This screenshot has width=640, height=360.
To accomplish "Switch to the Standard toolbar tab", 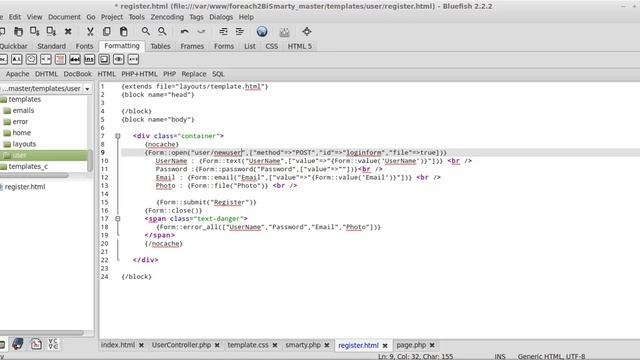I will pos(51,46).
